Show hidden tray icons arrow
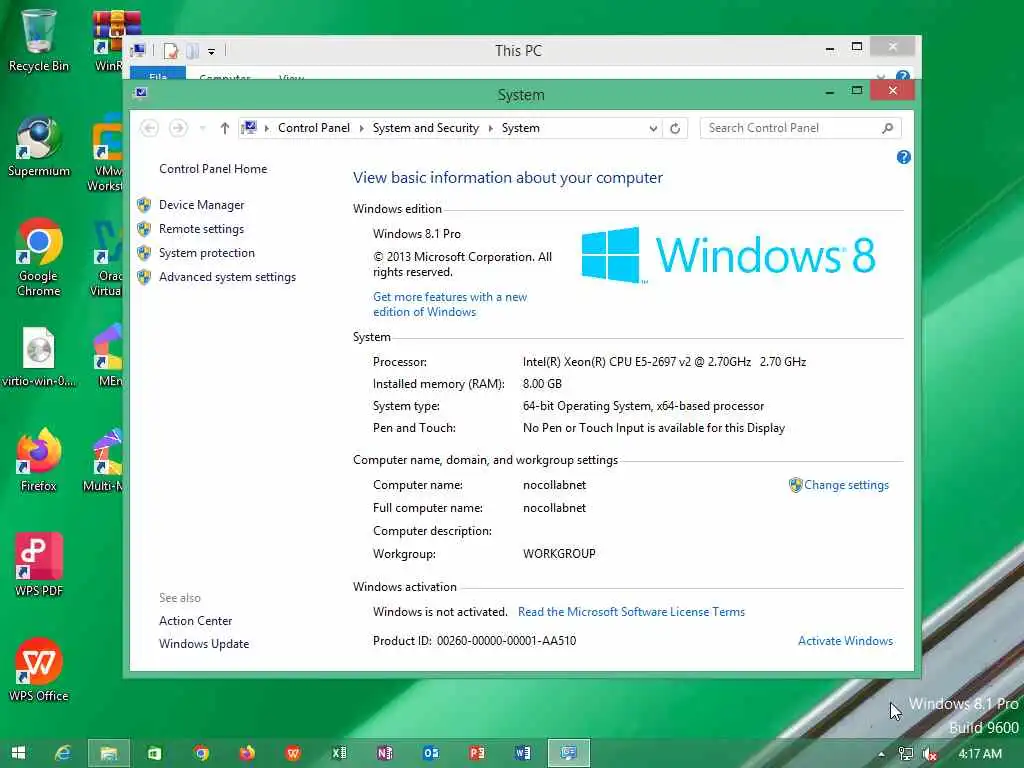Image resolution: width=1024 pixels, height=768 pixels. [x=881, y=754]
